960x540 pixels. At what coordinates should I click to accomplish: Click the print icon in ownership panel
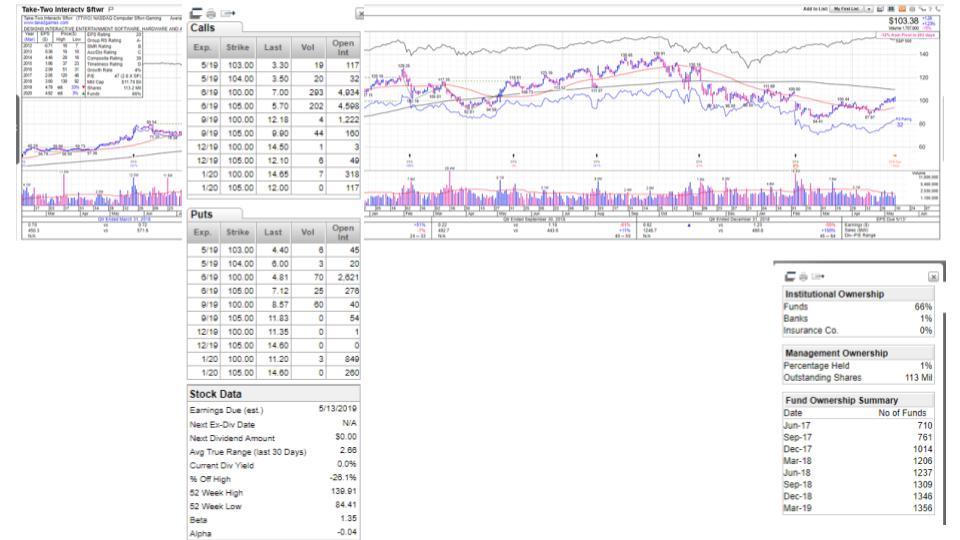click(x=803, y=277)
